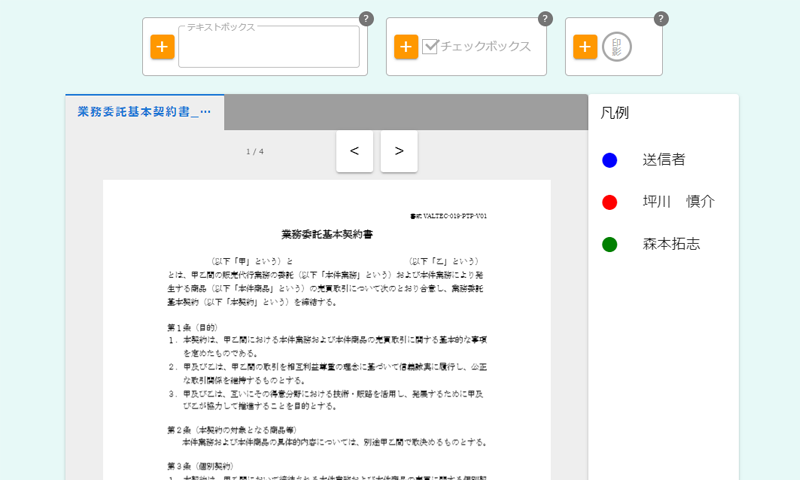The image size is (800, 480).
Task: Go to the next document page
Action: [399, 151]
